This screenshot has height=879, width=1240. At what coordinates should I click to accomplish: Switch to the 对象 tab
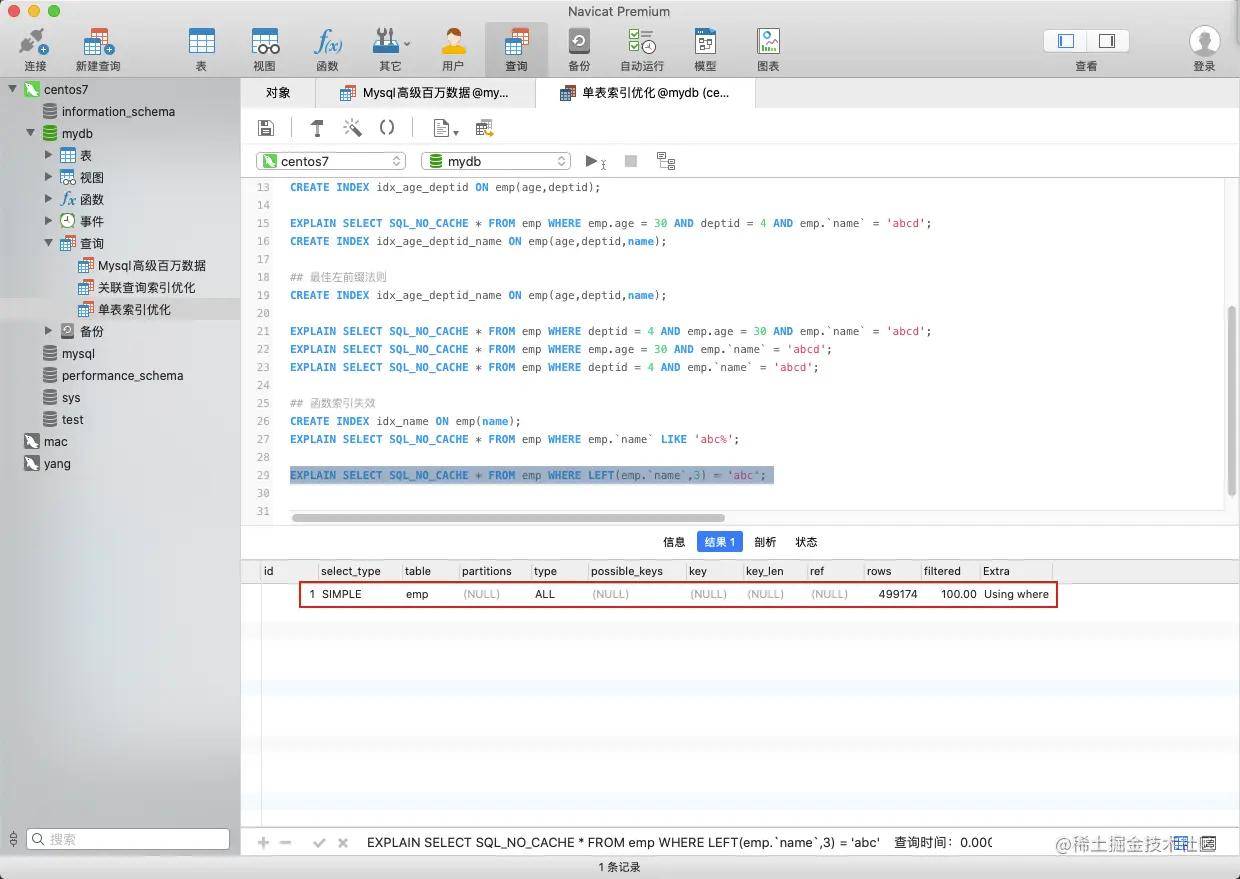pyautogui.click(x=278, y=93)
